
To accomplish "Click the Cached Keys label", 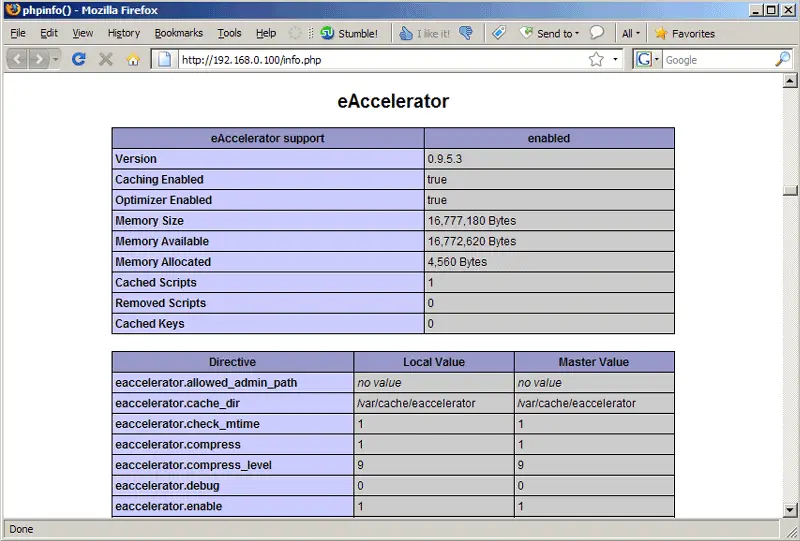I will [149, 324].
